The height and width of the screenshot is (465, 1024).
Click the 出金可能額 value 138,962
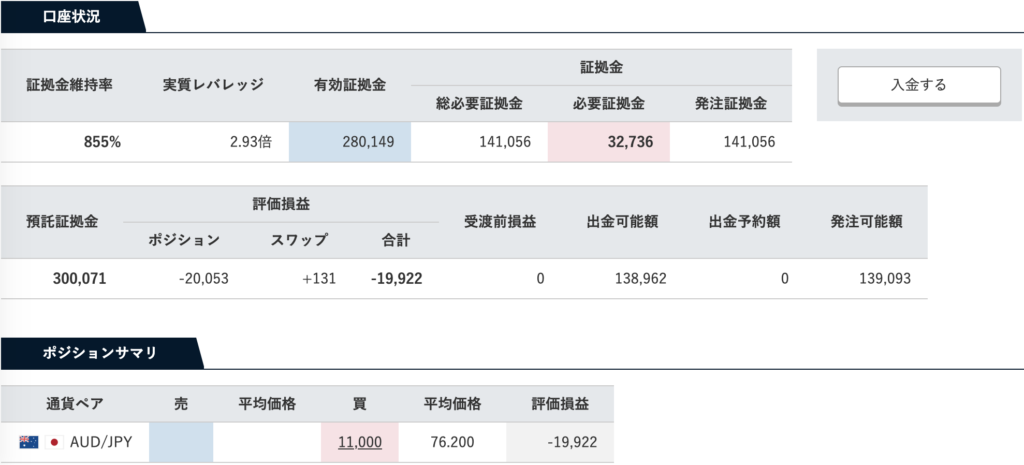[641, 279]
